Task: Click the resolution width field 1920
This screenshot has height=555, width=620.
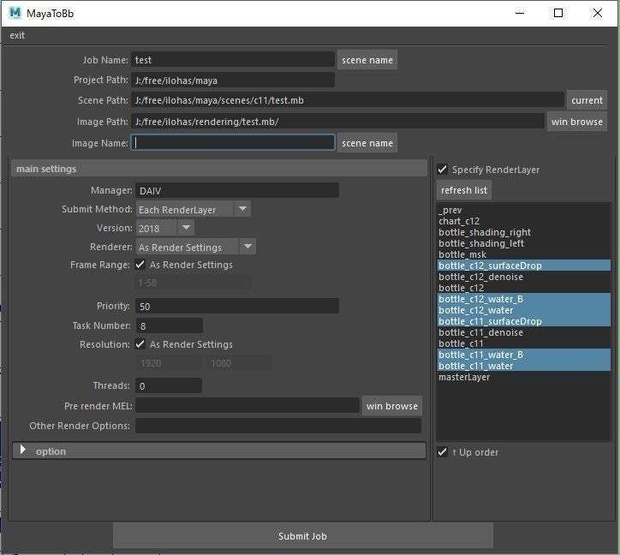Action: click(169, 363)
